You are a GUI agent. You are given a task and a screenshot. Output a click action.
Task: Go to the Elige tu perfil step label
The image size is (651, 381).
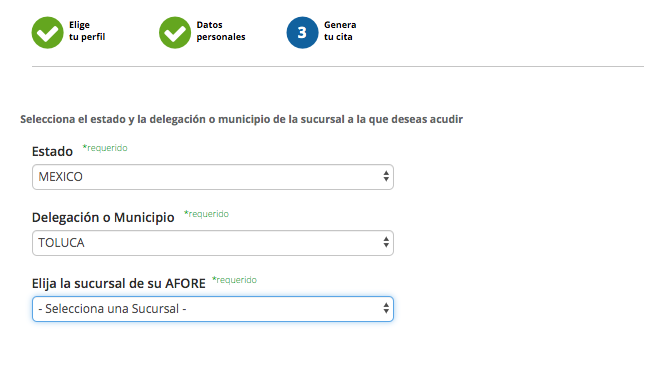(x=87, y=31)
